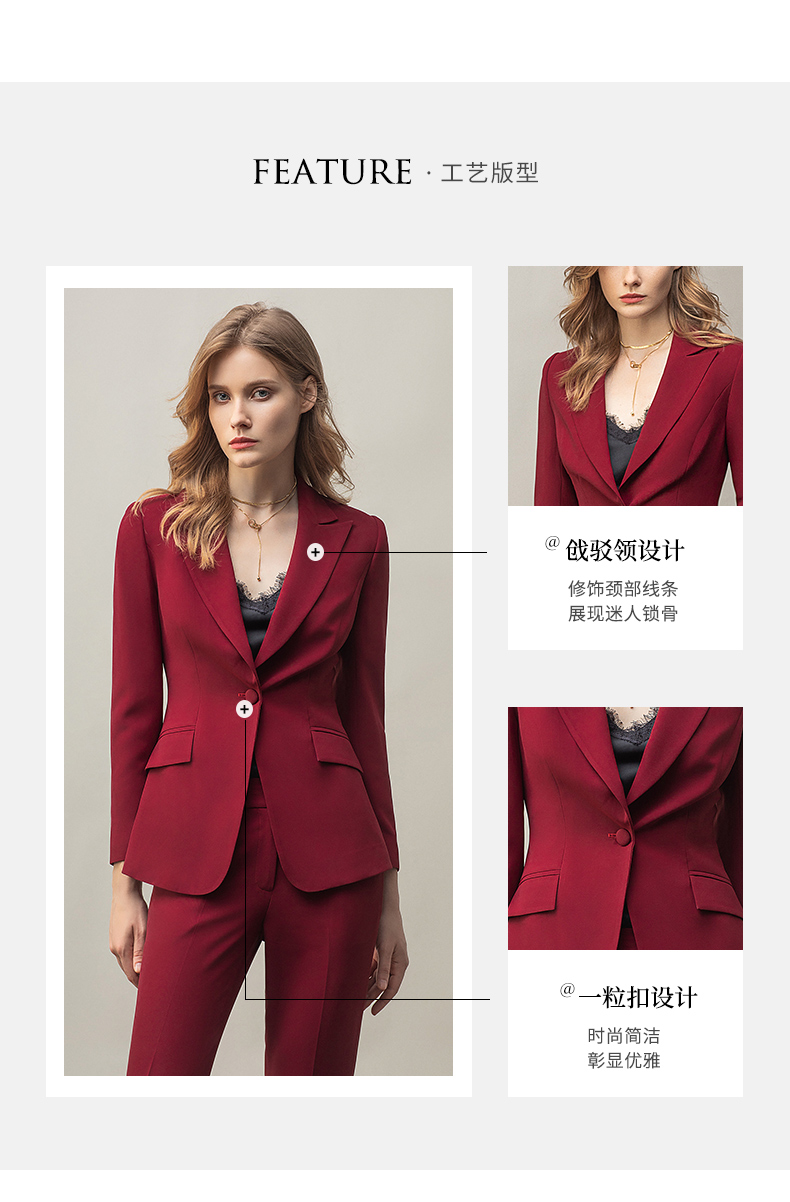The width and height of the screenshot is (790, 1202).
Task: Click the 彰显优雅 description line
Action: click(x=624, y=1061)
